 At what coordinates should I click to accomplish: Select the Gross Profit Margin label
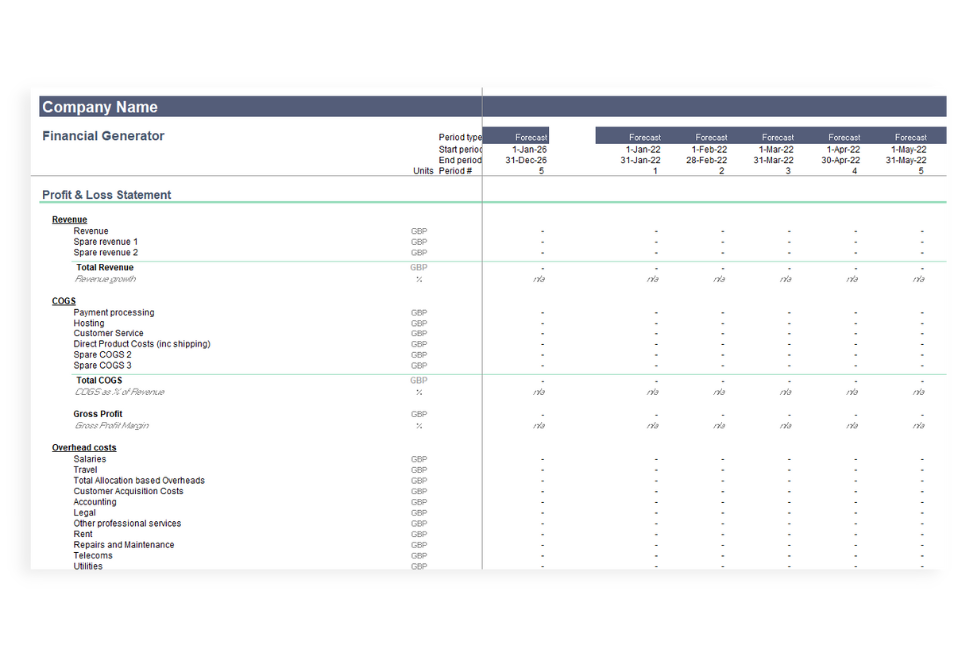pos(112,425)
